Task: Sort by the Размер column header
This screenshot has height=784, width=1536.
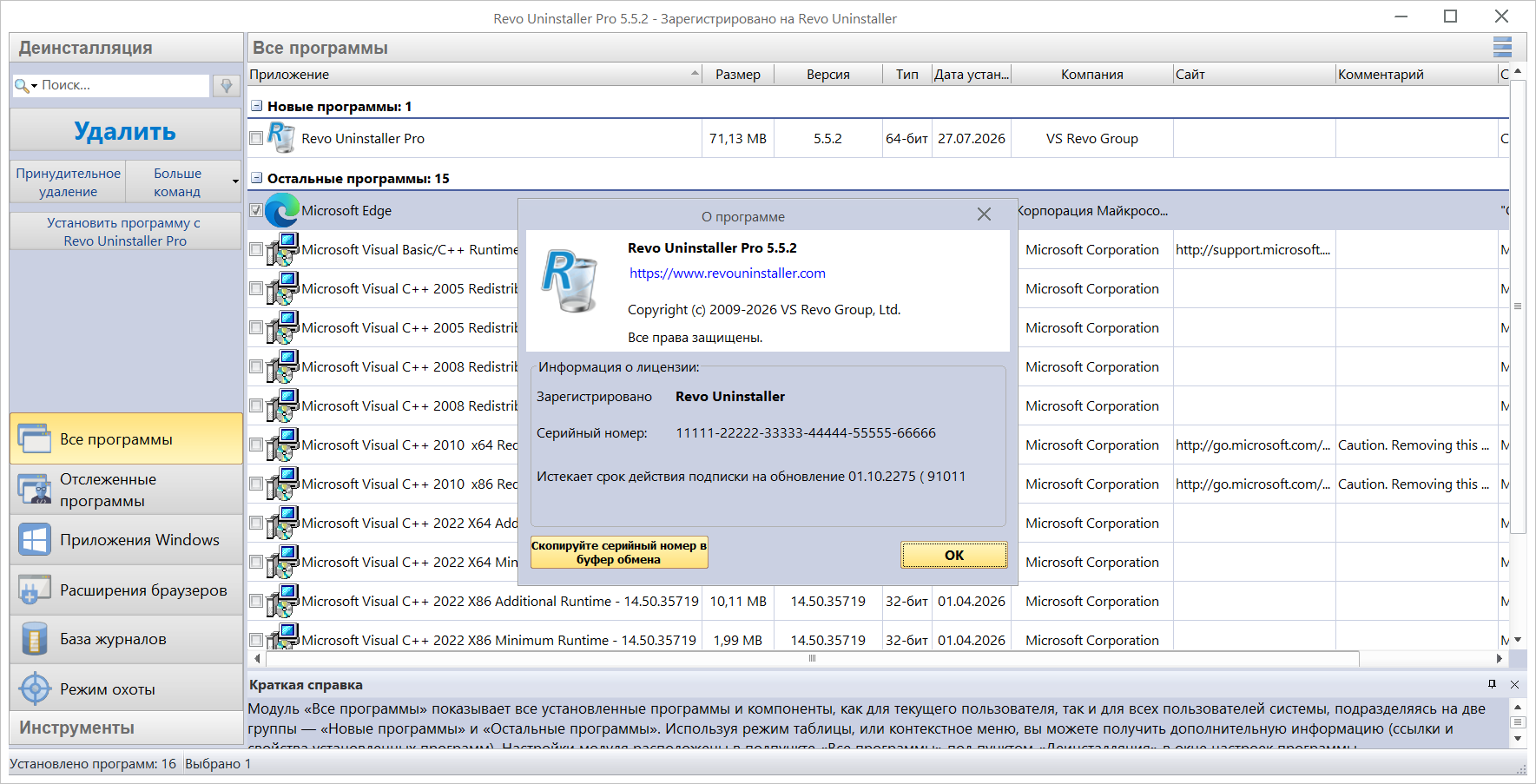Action: pyautogui.click(x=738, y=74)
